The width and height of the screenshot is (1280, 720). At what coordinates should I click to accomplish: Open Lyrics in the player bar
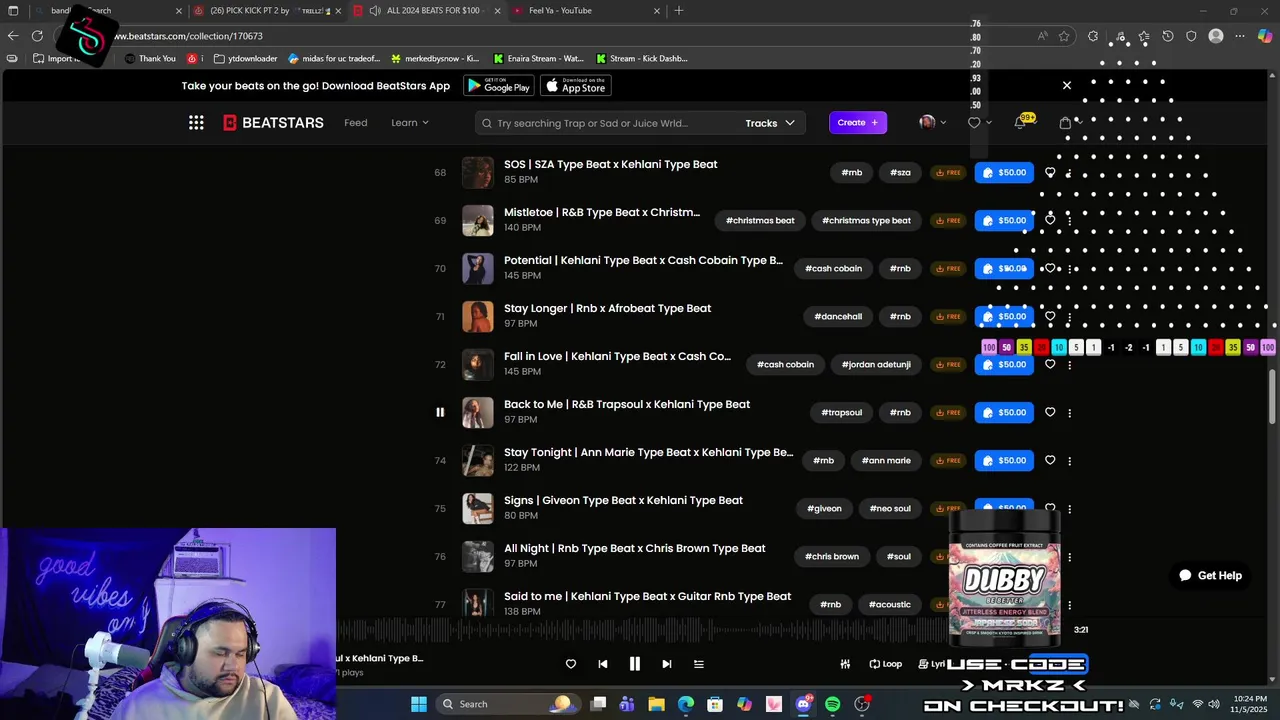tap(932, 664)
